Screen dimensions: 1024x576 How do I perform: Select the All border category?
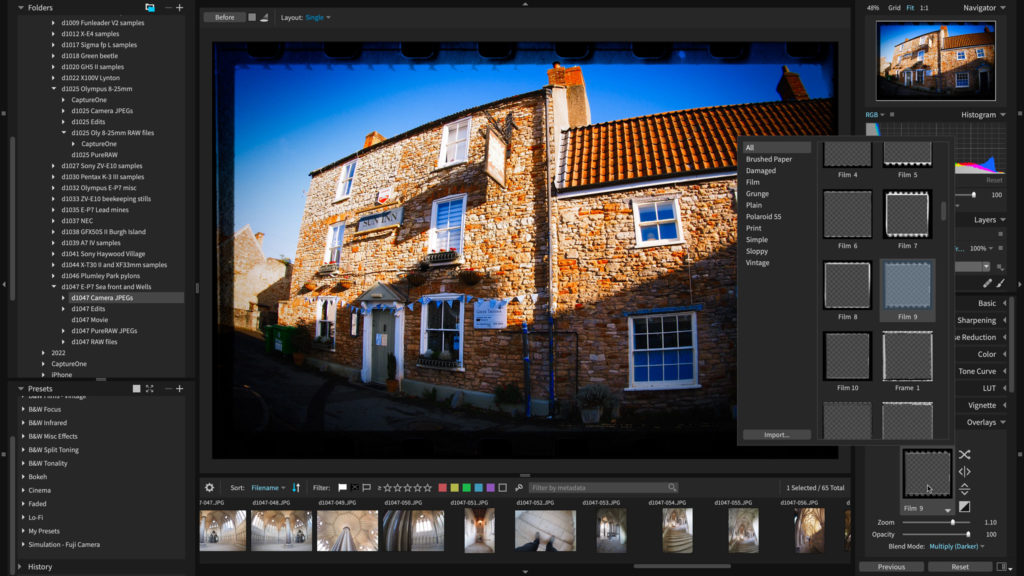click(776, 148)
